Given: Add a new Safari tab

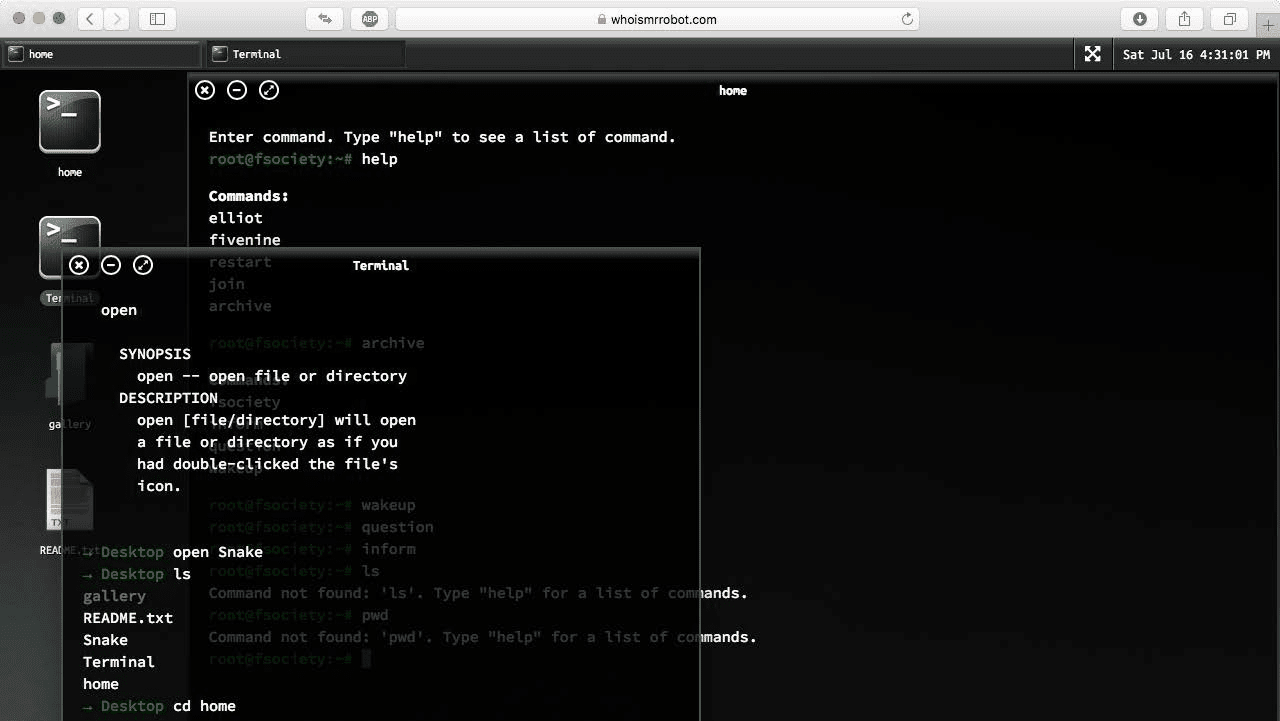Looking at the screenshot, I should click(1269, 24).
